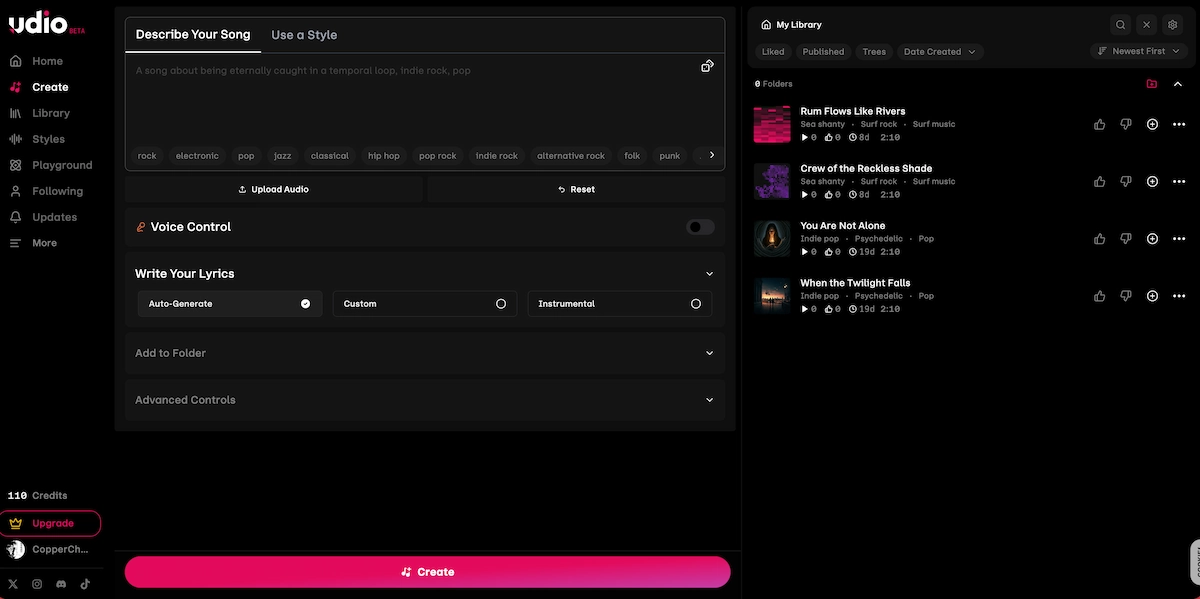Screen dimensions: 1200x599
Task: Open the Discord social link
Action: click(x=61, y=584)
